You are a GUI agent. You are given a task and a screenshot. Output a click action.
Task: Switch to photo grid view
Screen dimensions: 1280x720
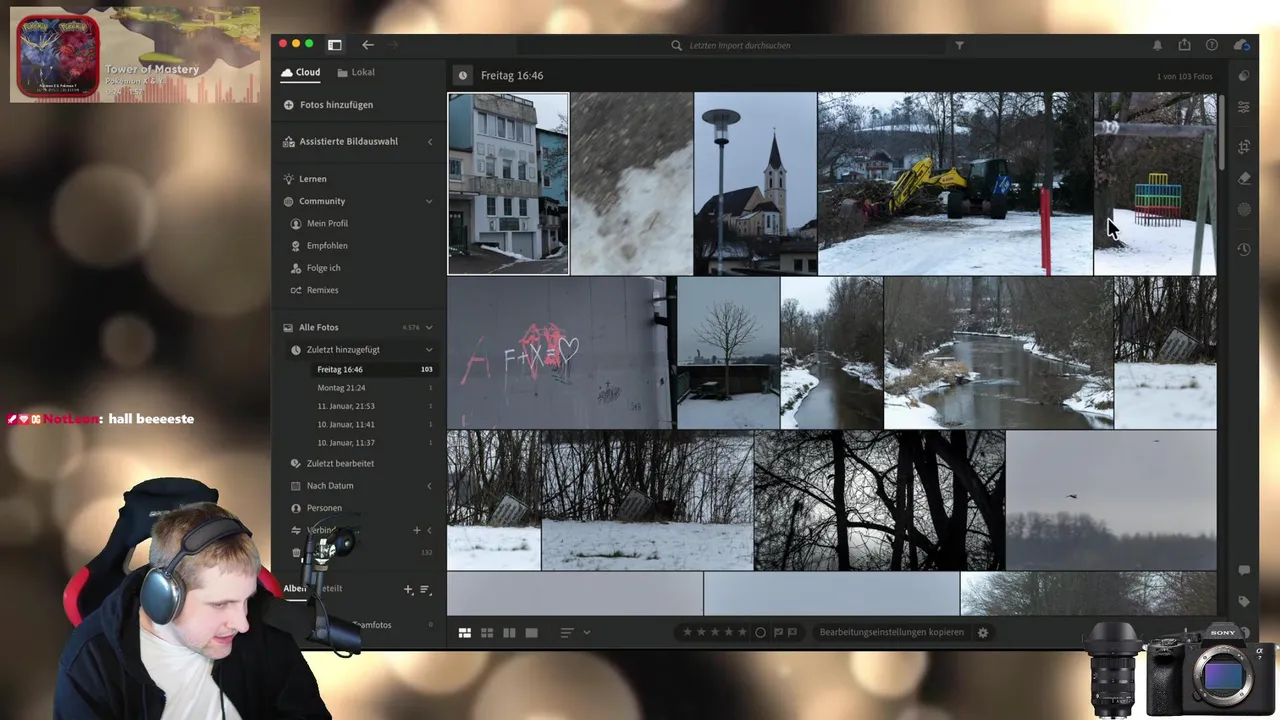(465, 633)
